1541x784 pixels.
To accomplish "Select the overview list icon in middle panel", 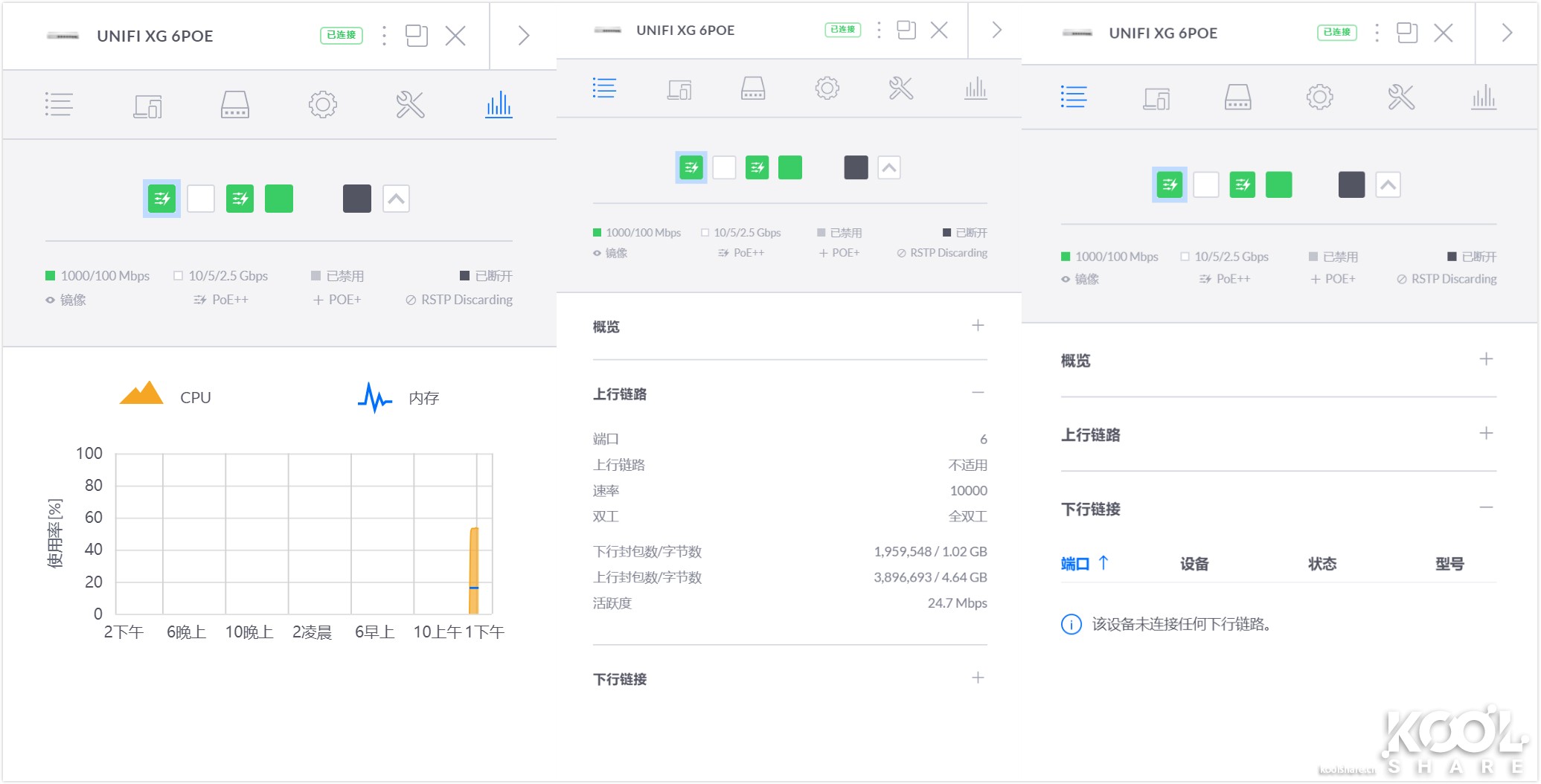I will [605, 88].
